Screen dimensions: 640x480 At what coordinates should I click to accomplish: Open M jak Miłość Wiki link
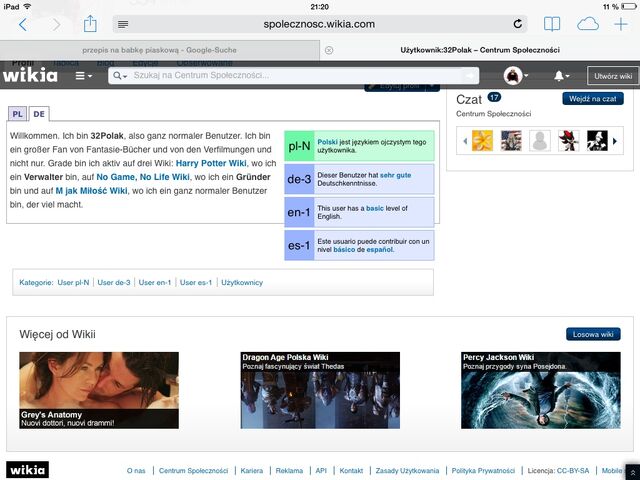click(91, 191)
